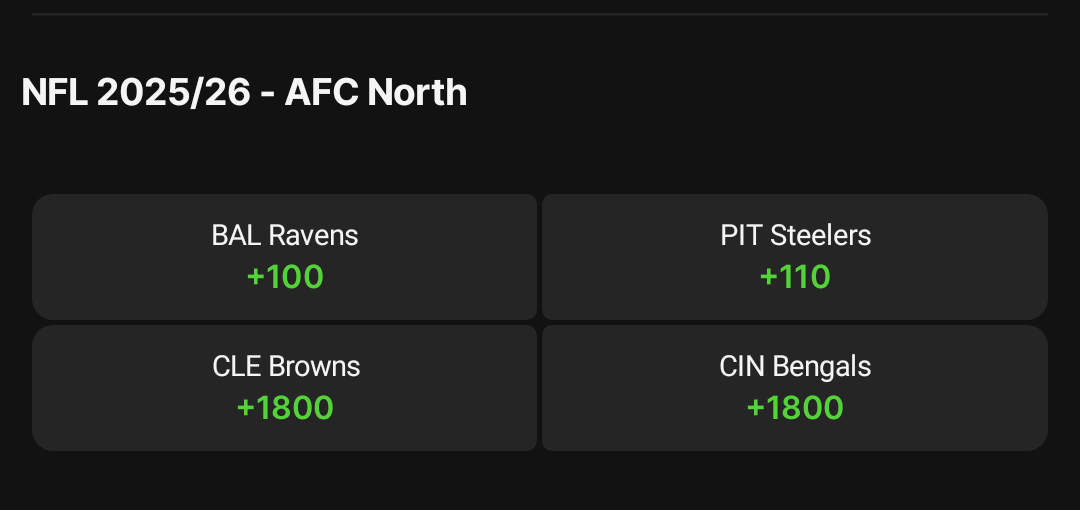Add Steelers at +110 to bet slip
The height and width of the screenshot is (510, 1080).
click(x=795, y=256)
